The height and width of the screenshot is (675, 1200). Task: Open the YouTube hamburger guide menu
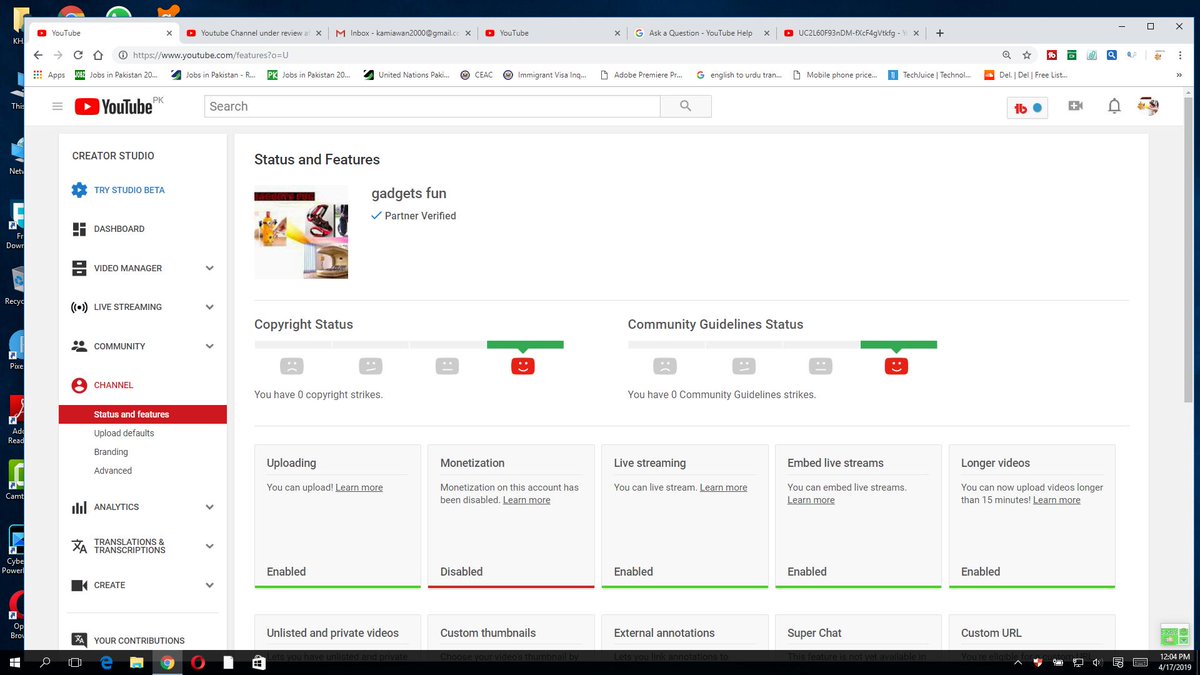[57, 106]
